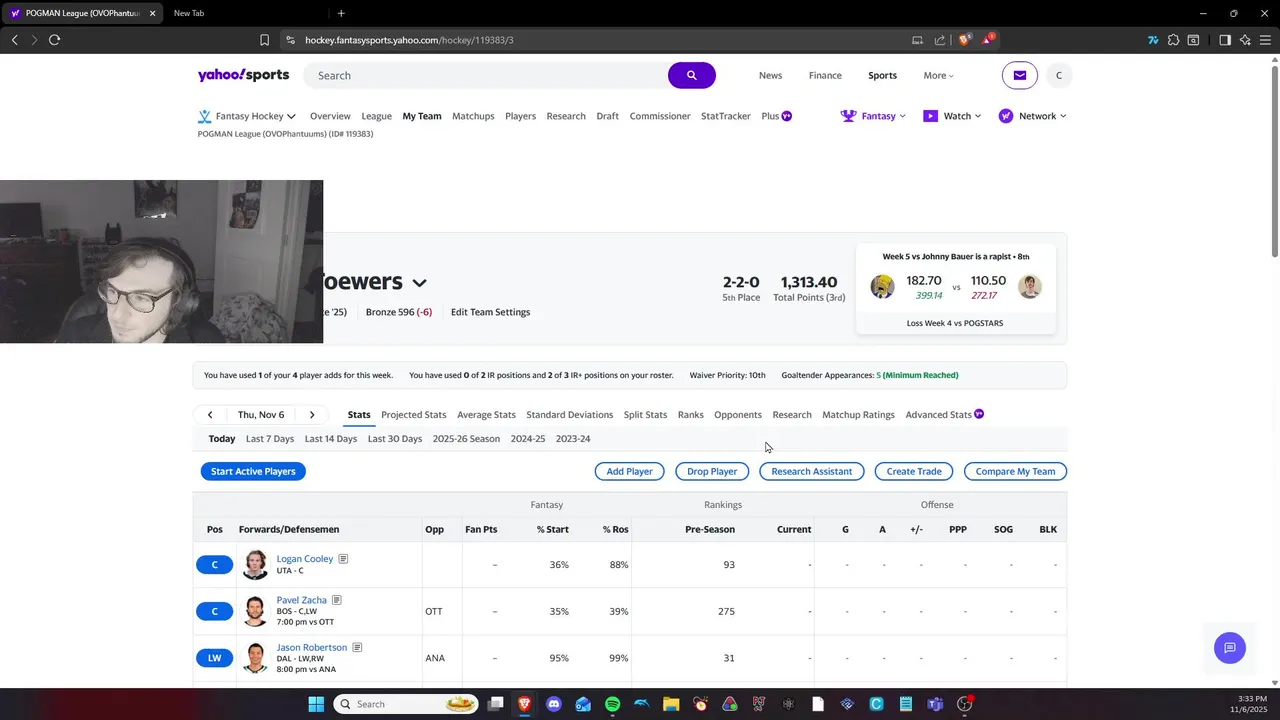Open Edit Team Settings link
The width and height of the screenshot is (1280, 720).
490,312
